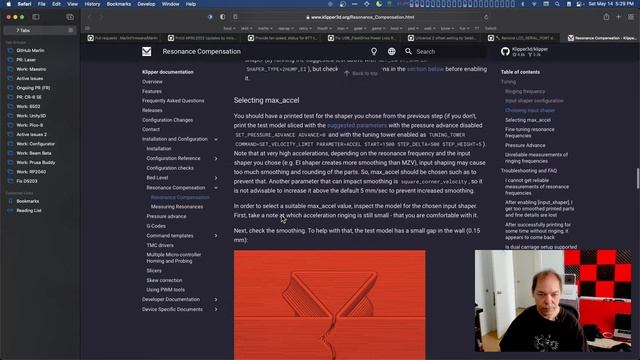Select '7 Tabs' entry in sidebar
The width and height of the screenshot is (640, 360).
click(x=39, y=30)
